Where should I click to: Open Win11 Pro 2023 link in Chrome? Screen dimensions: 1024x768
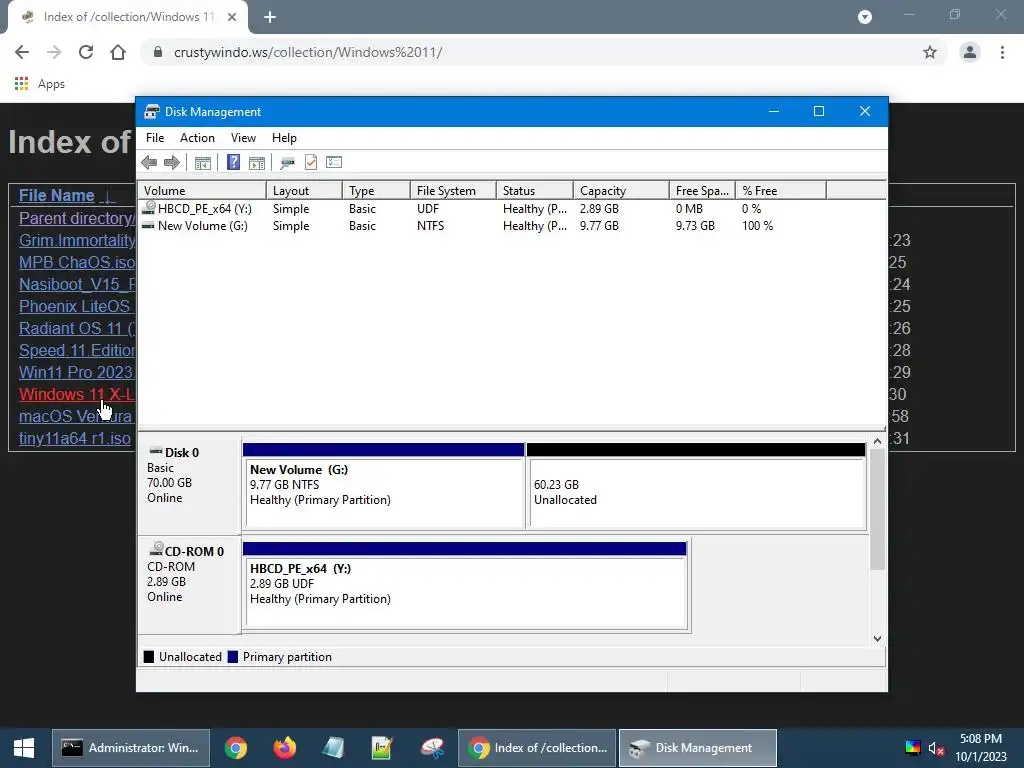[x=77, y=372]
